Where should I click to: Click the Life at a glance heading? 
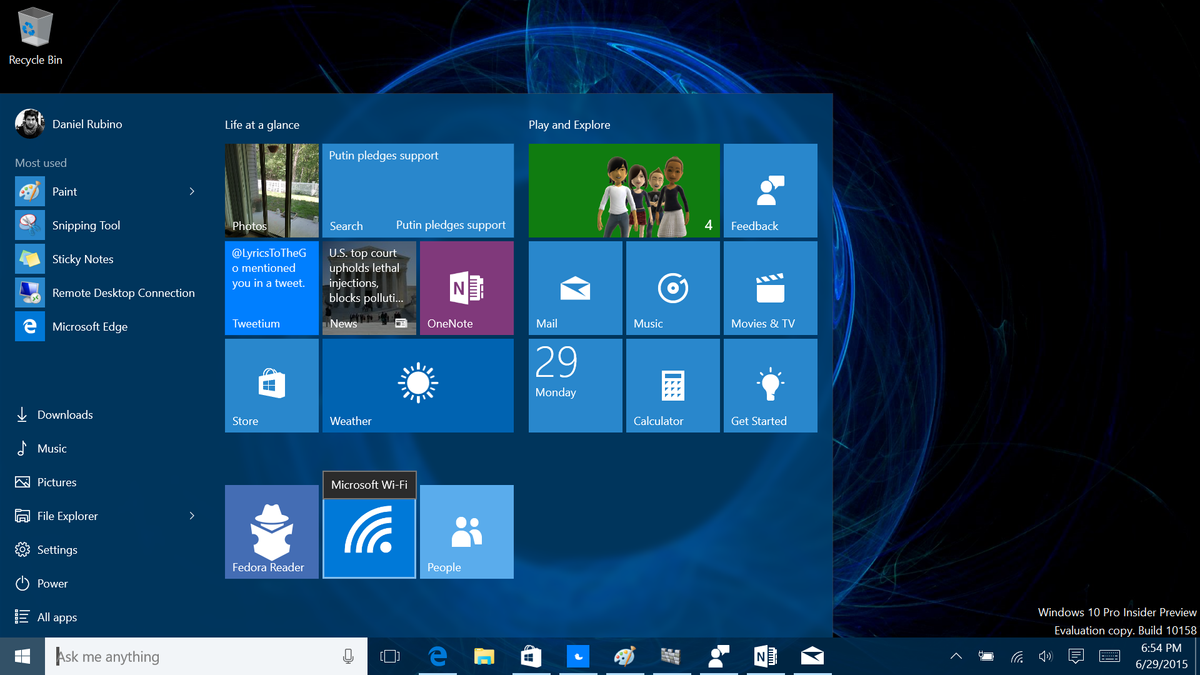262,125
